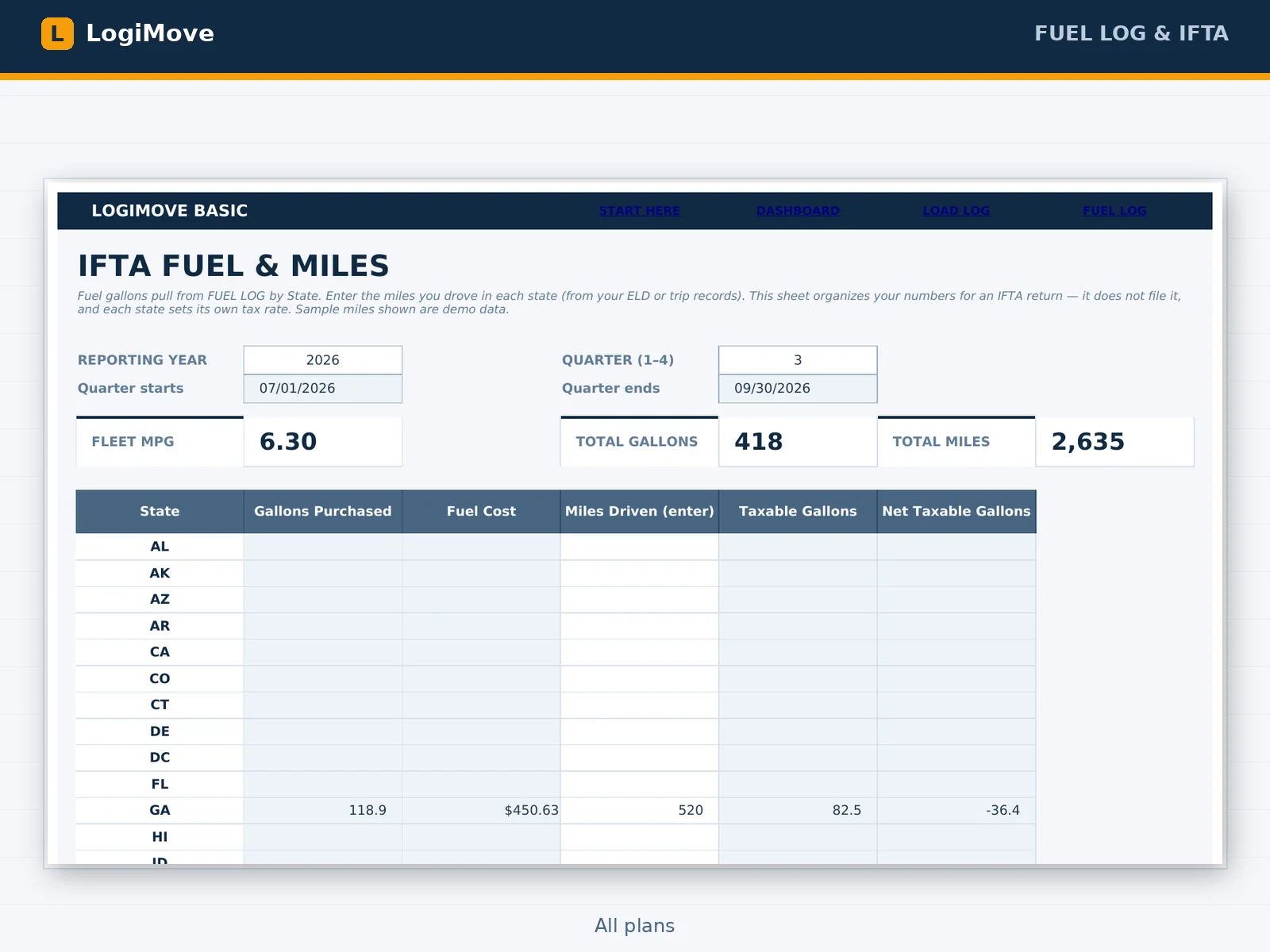The image size is (1270, 952).
Task: Select the Reporting Year field showing 2026
Action: point(323,360)
